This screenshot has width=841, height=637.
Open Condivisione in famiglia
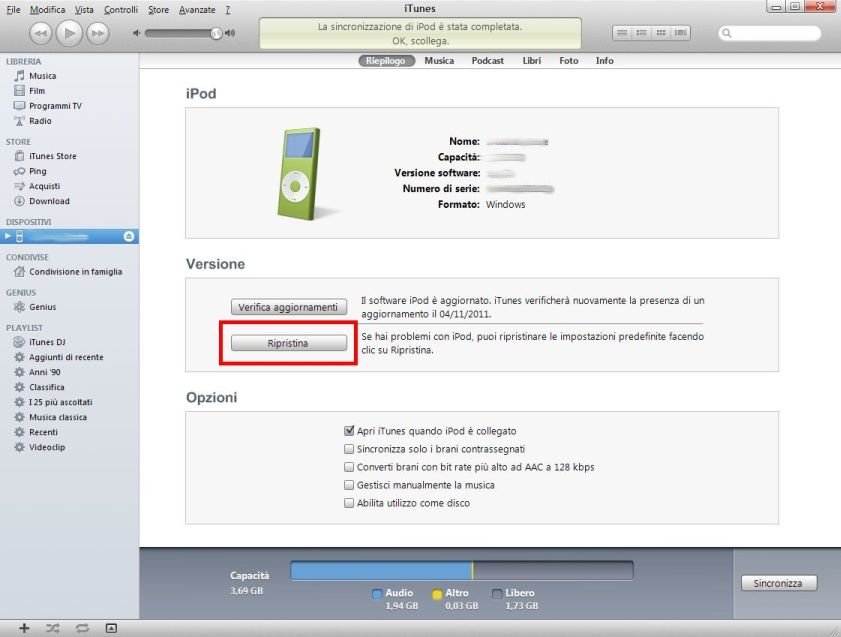pos(76,272)
